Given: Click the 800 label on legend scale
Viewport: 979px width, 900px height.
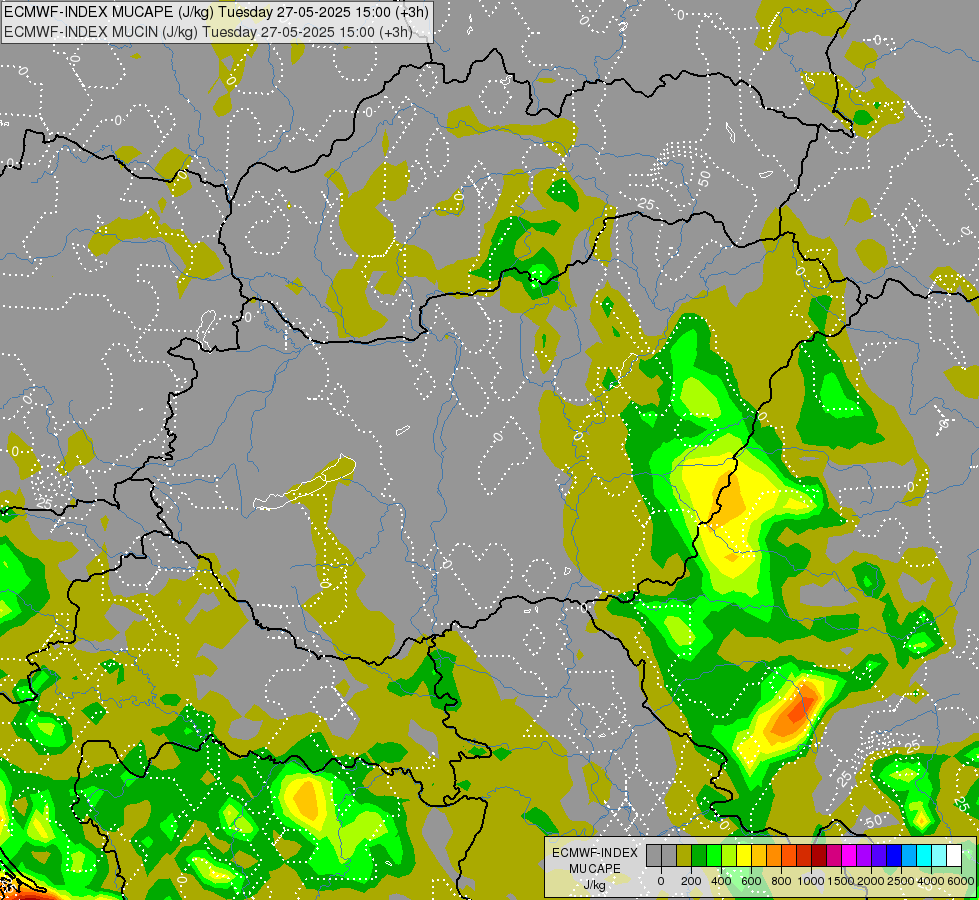Looking at the screenshot, I should point(781,881).
